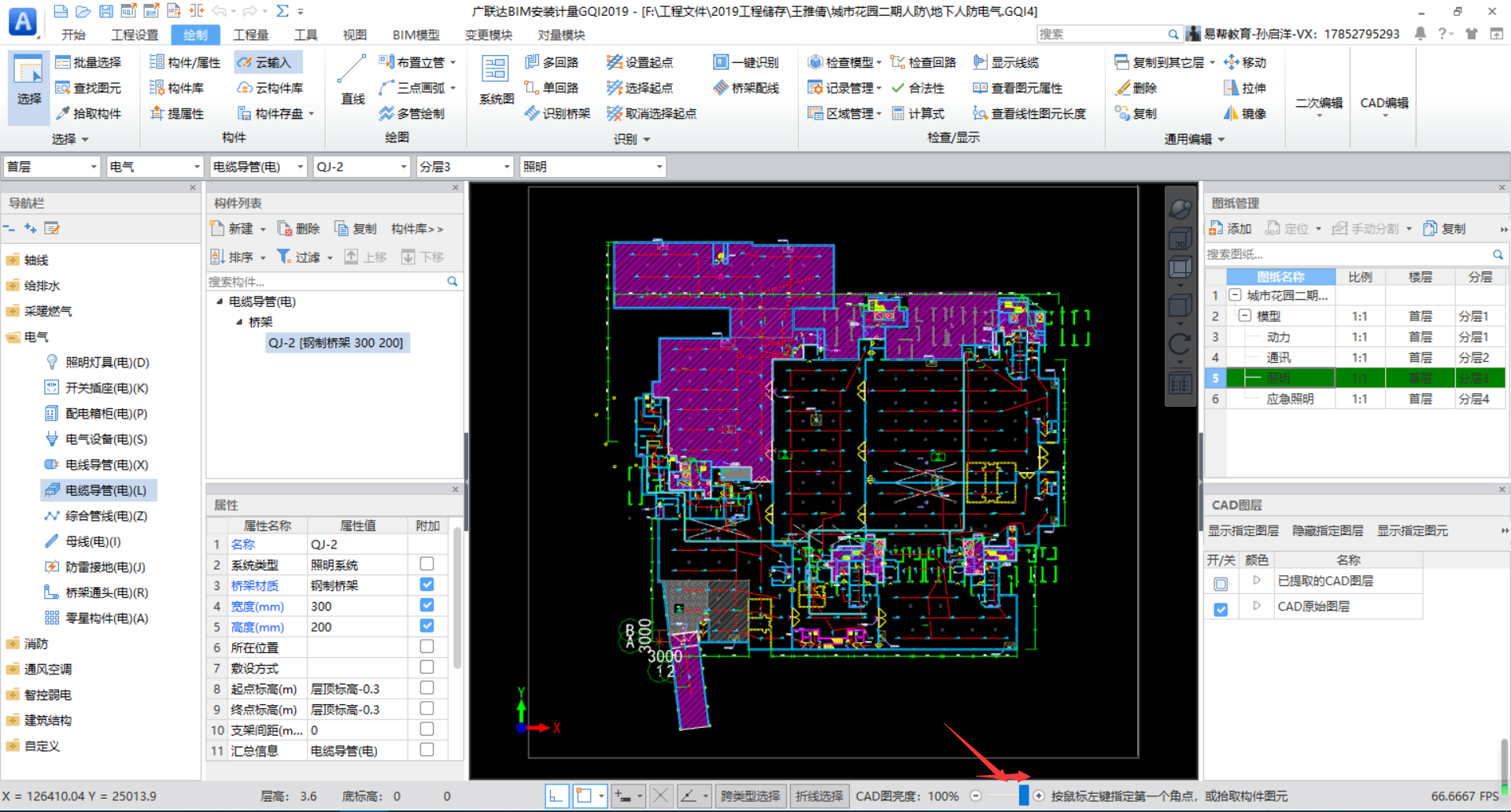Image resolution: width=1511 pixels, height=812 pixels.
Task: Uncheck the 高度(mm) attach checkbox
Action: tap(427, 626)
